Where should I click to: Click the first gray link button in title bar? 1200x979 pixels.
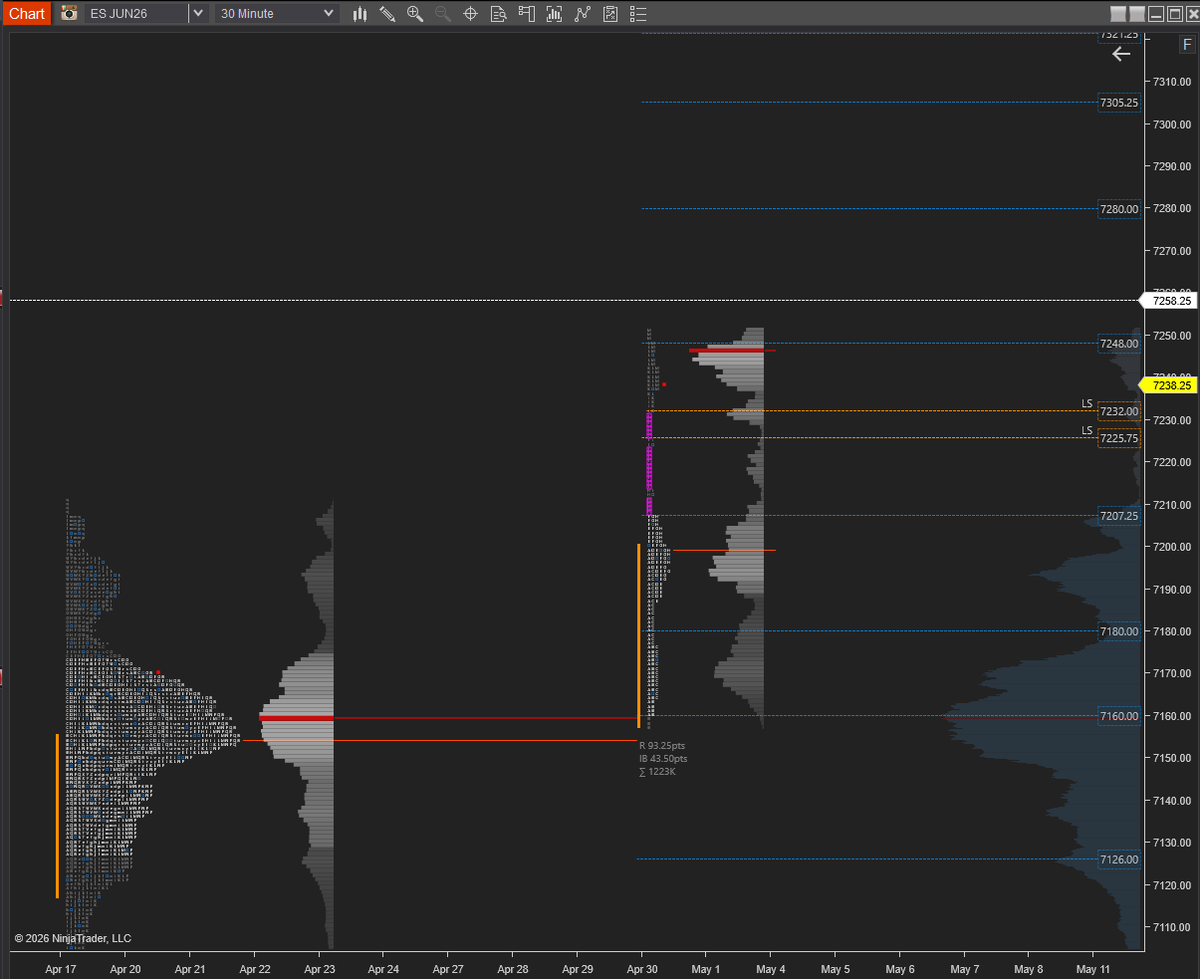point(1120,14)
